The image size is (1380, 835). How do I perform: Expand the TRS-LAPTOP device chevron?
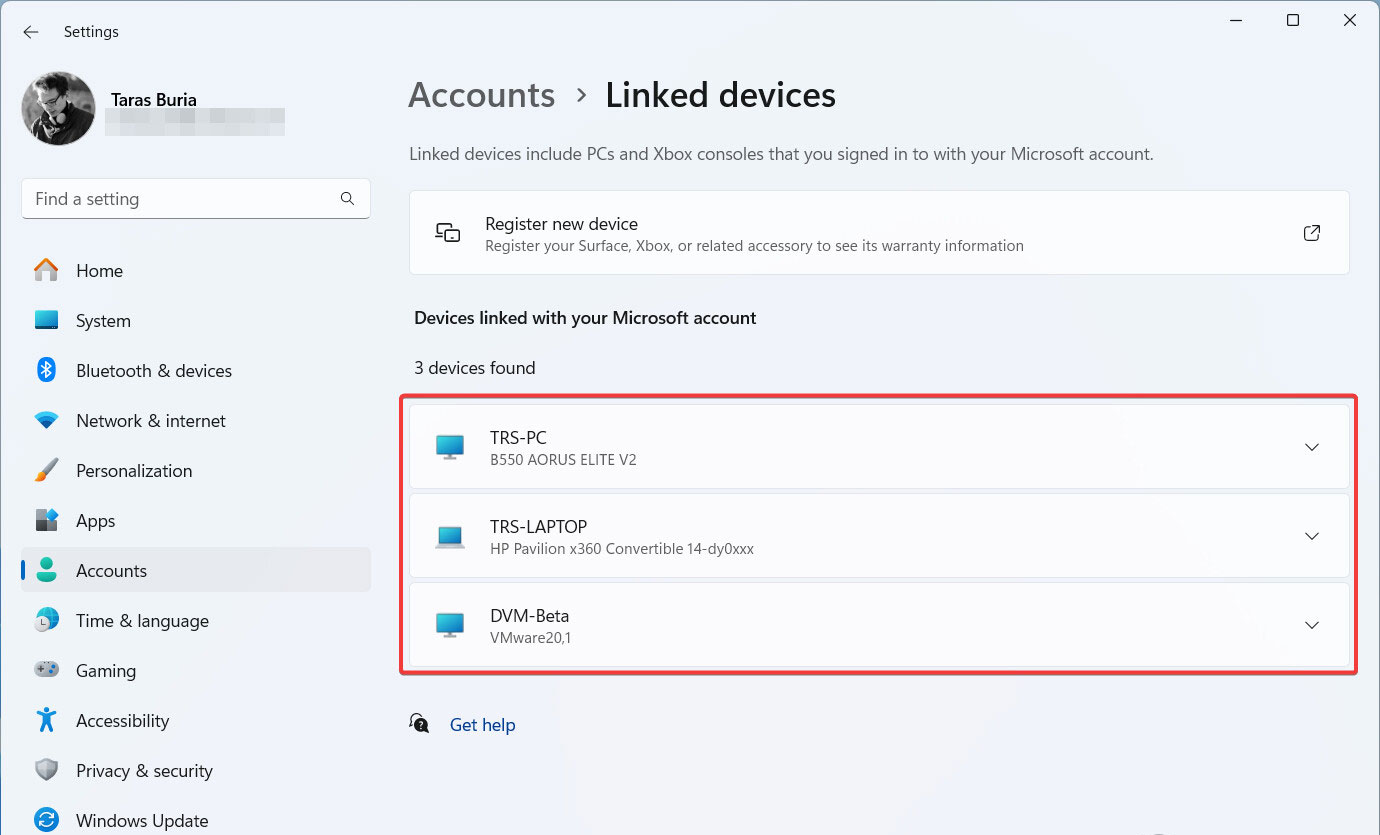point(1312,536)
